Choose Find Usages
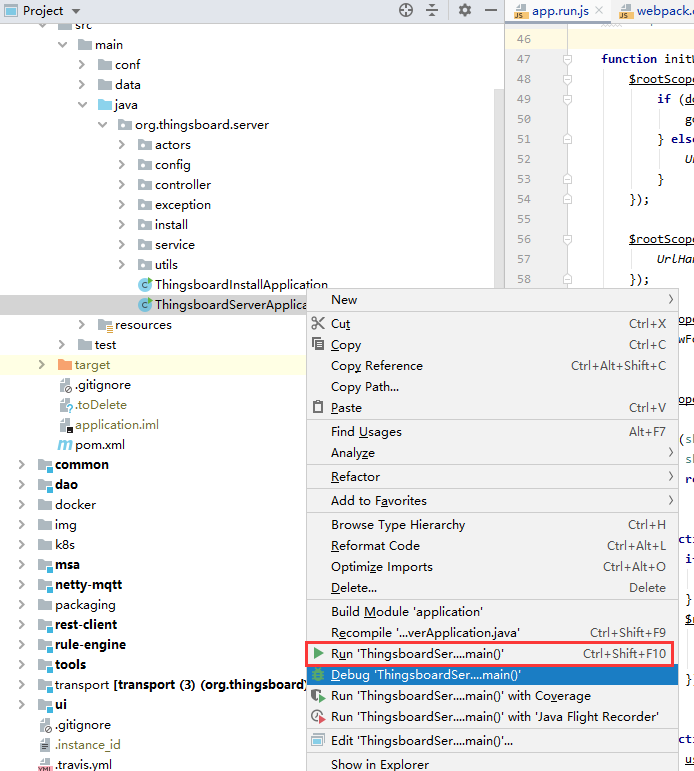Image resolution: width=694 pixels, height=771 pixels. coord(492,432)
